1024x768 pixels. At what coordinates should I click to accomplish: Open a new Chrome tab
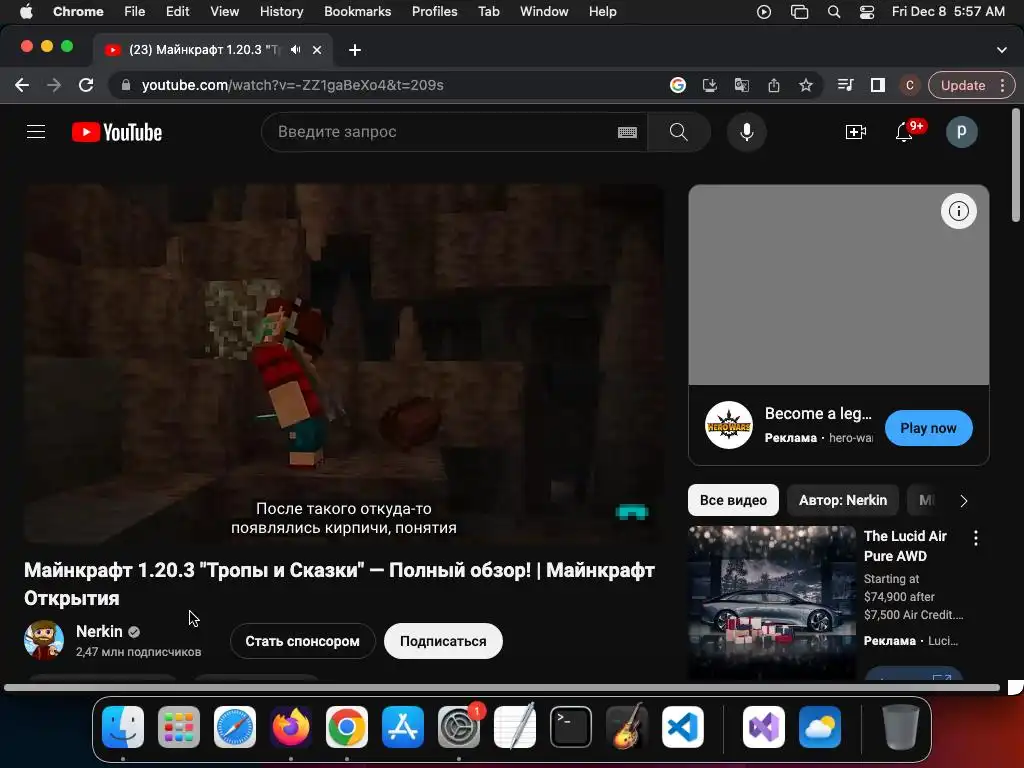click(355, 50)
